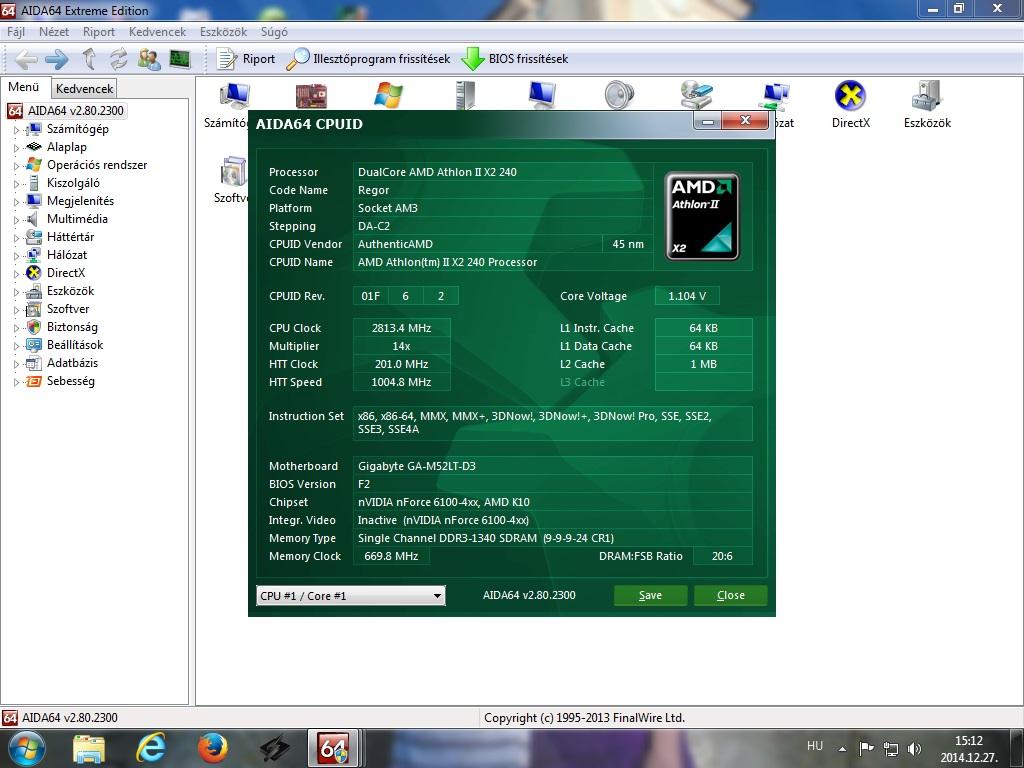Click the Core Voltage value 1.104 V
The height and width of the screenshot is (768, 1024).
pos(687,296)
